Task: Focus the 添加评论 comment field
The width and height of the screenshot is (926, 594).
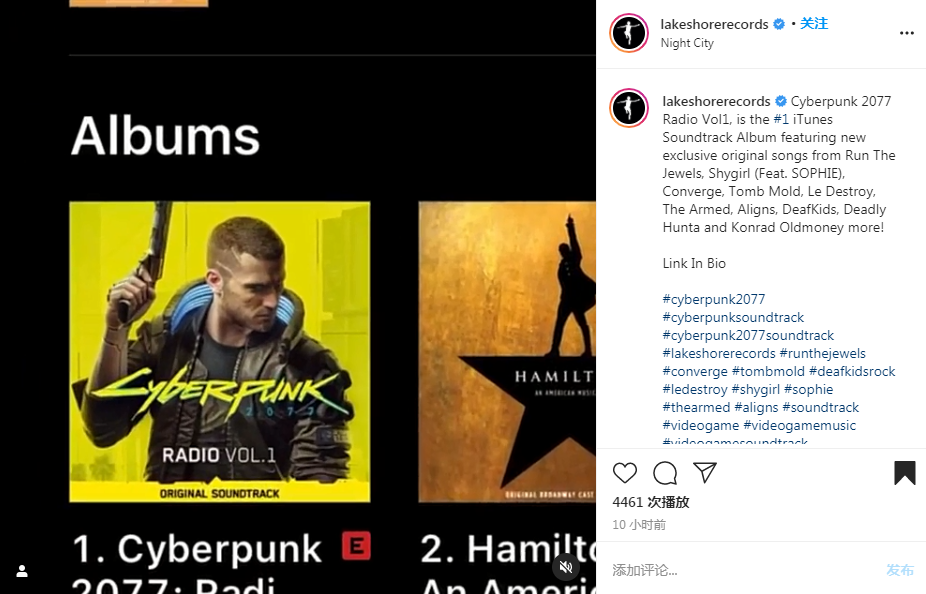Action: click(x=745, y=570)
